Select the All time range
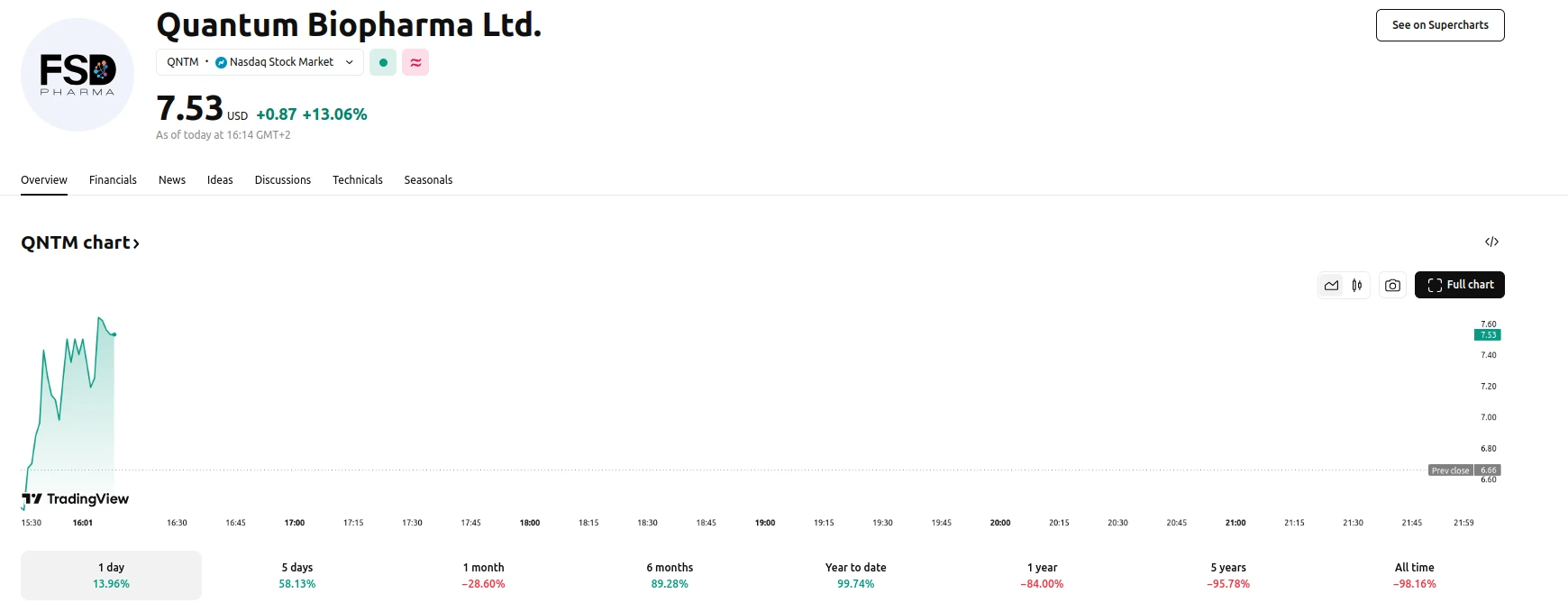1568x612 pixels. coord(1414,575)
